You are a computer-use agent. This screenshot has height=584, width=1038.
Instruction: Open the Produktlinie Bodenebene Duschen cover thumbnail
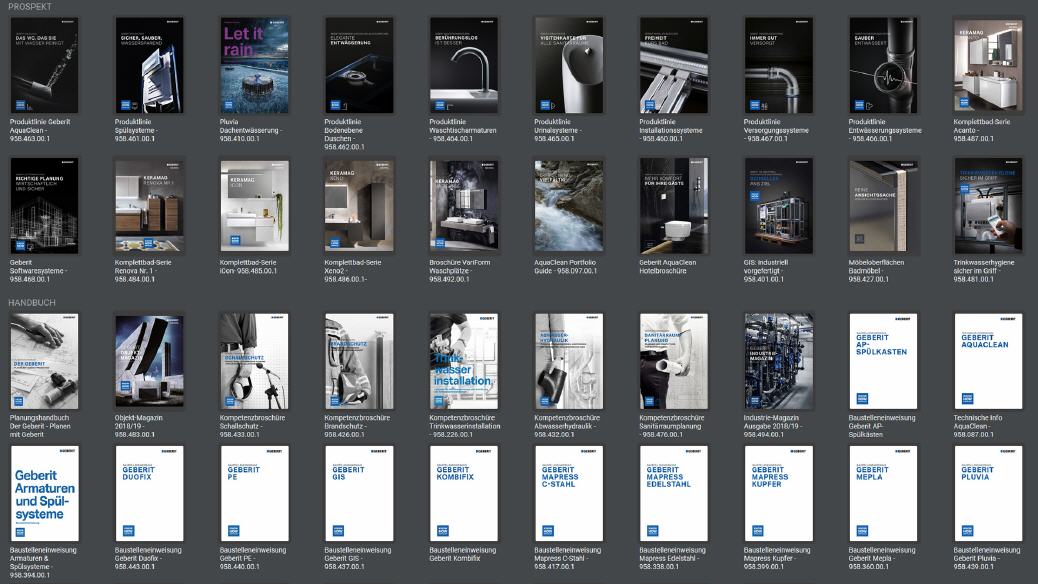359,66
